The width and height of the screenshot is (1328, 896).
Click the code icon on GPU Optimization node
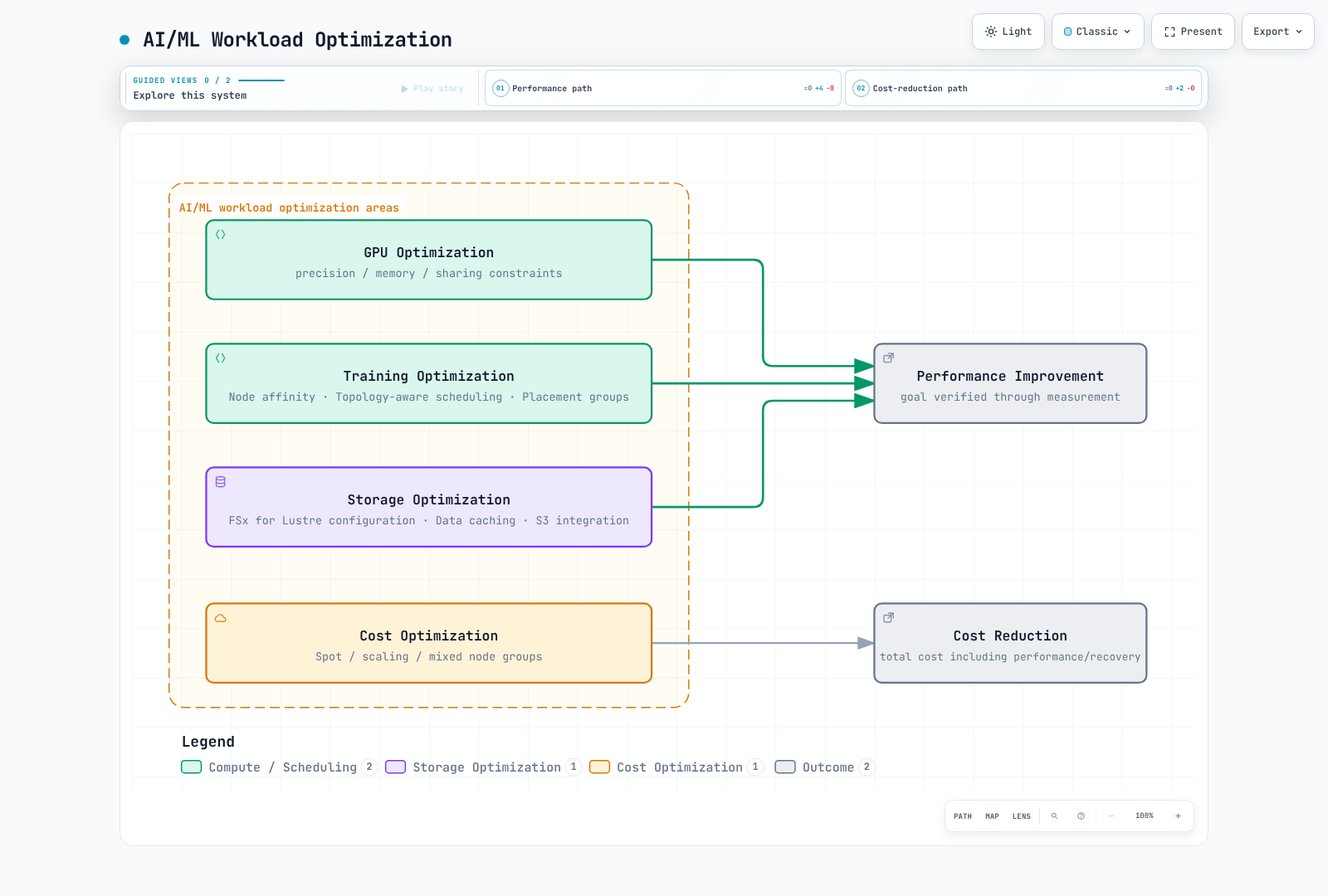pyautogui.click(x=221, y=235)
